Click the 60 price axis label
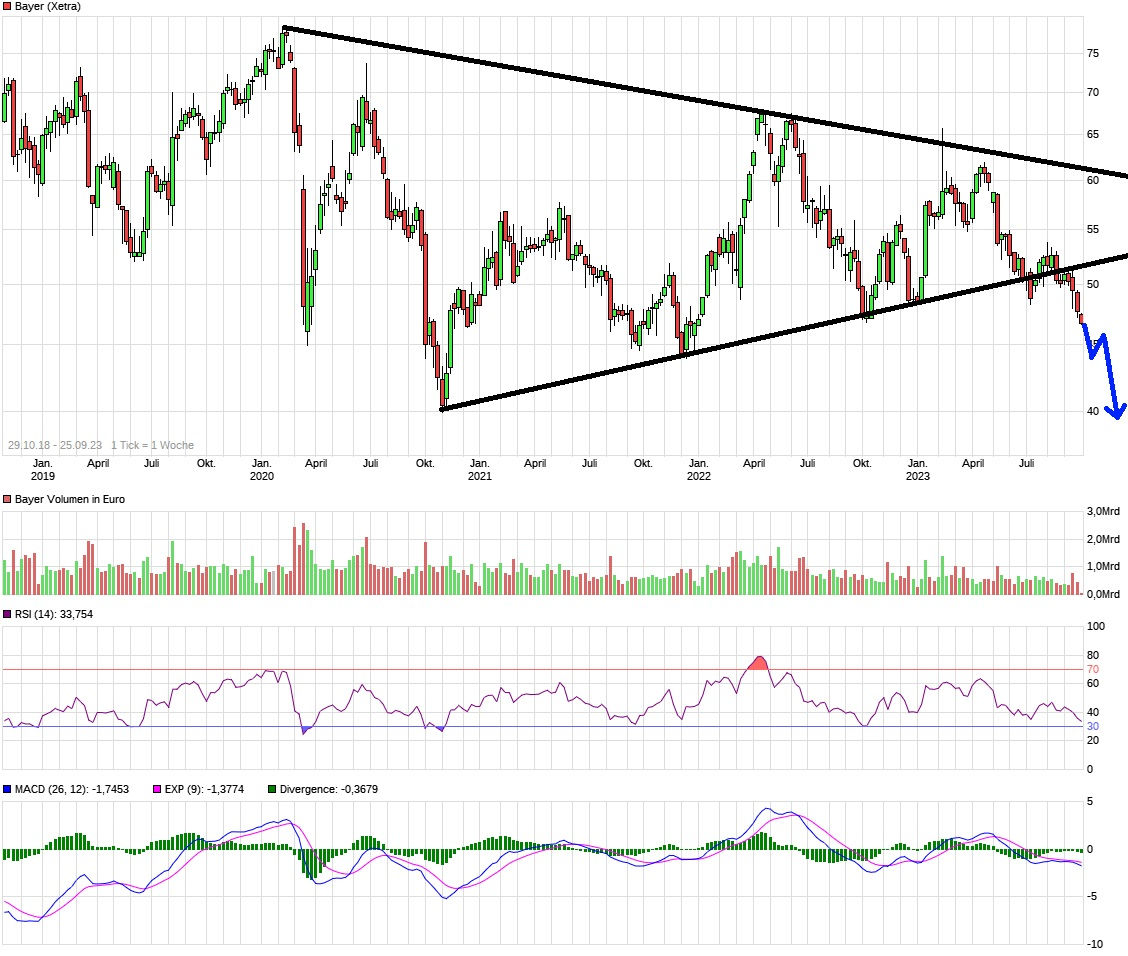 tap(1093, 180)
